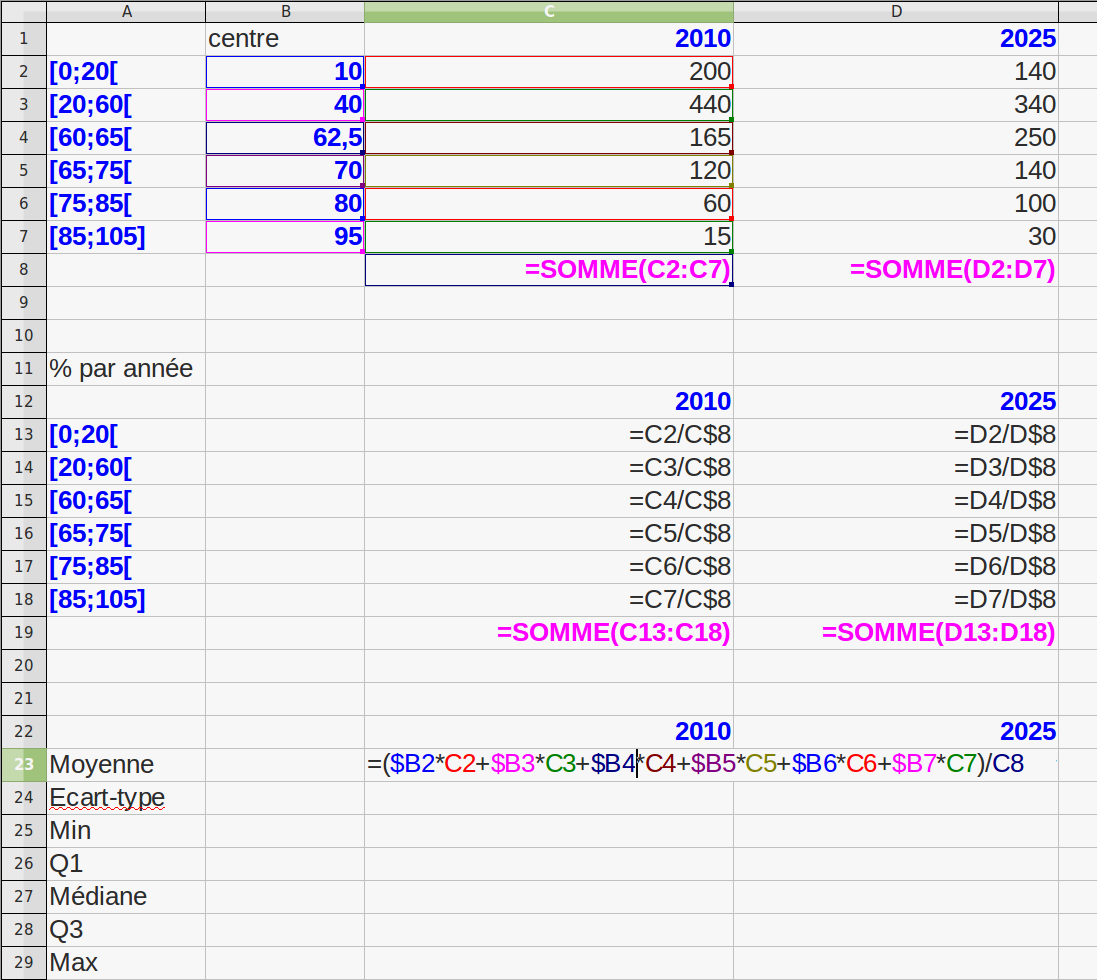Click row 8 header
The image size is (1097, 980).
pyautogui.click(x=23, y=269)
